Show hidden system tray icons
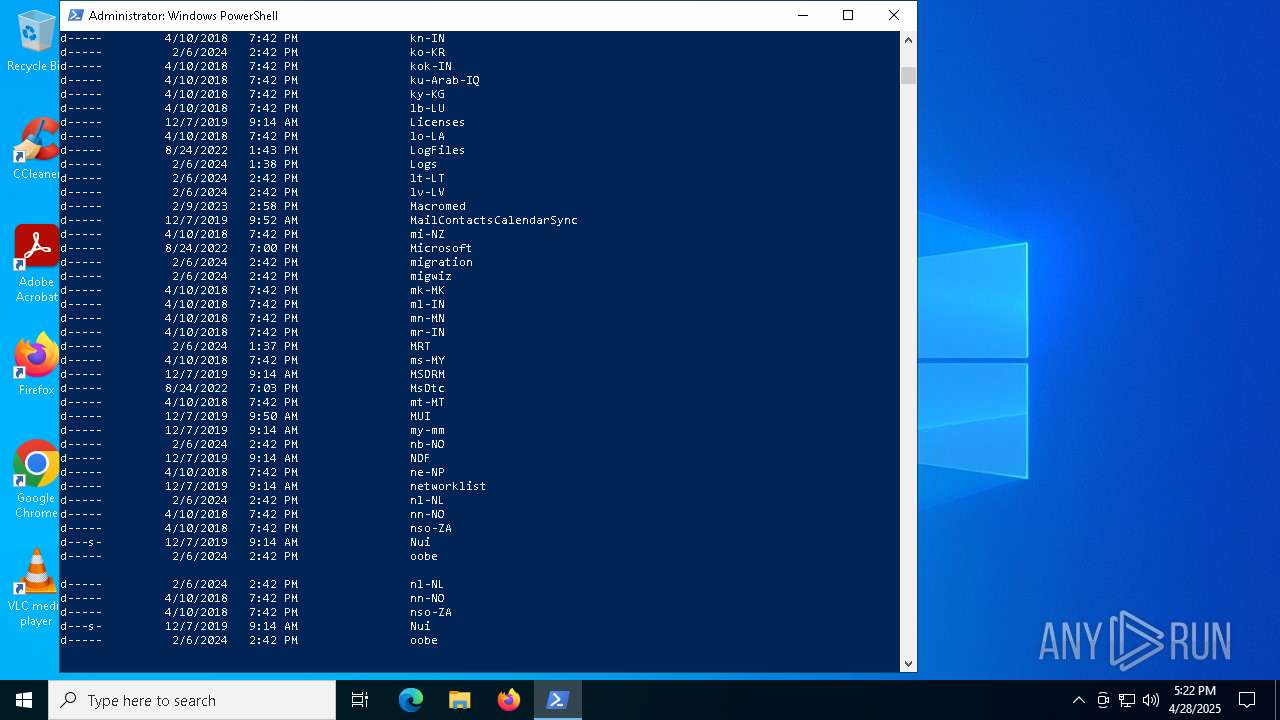Image resolution: width=1280 pixels, height=720 pixels. tap(1078, 700)
